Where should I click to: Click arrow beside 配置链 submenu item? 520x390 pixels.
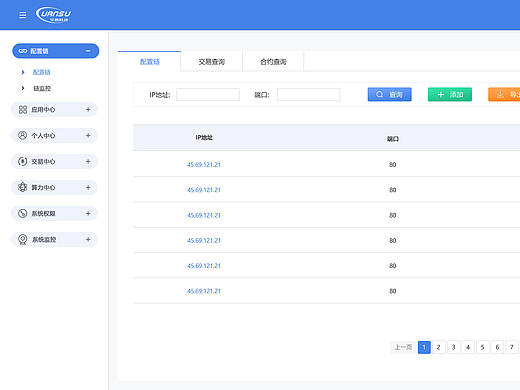pos(23,72)
